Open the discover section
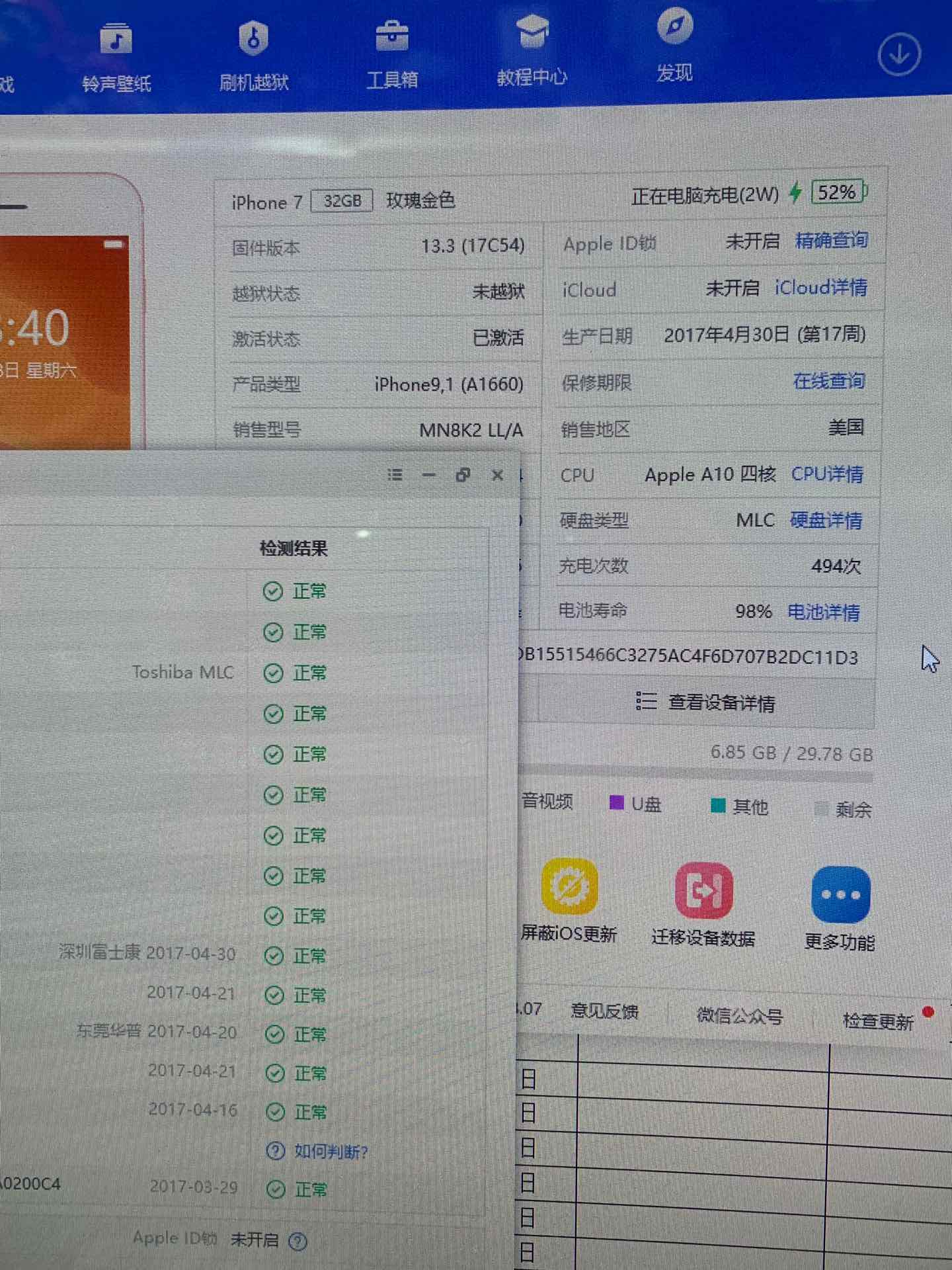Viewport: 952px width, 1270px height. tap(674, 45)
